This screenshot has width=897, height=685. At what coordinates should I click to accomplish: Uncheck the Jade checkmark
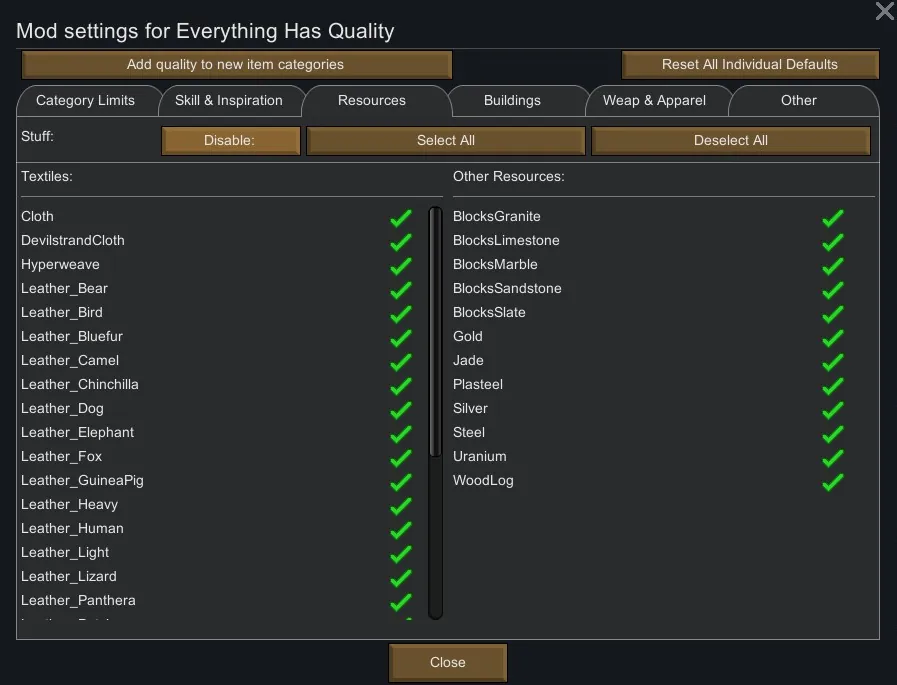point(833,361)
